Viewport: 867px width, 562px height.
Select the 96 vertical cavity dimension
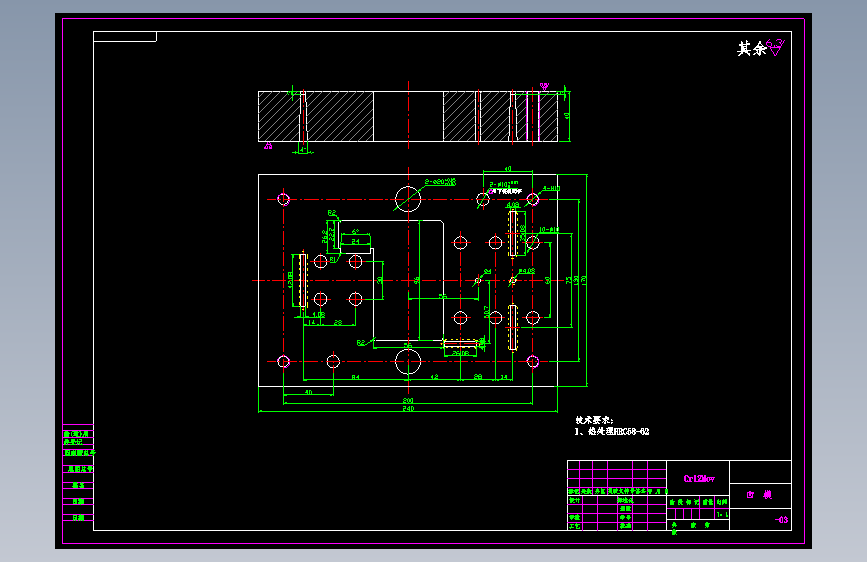[416, 280]
